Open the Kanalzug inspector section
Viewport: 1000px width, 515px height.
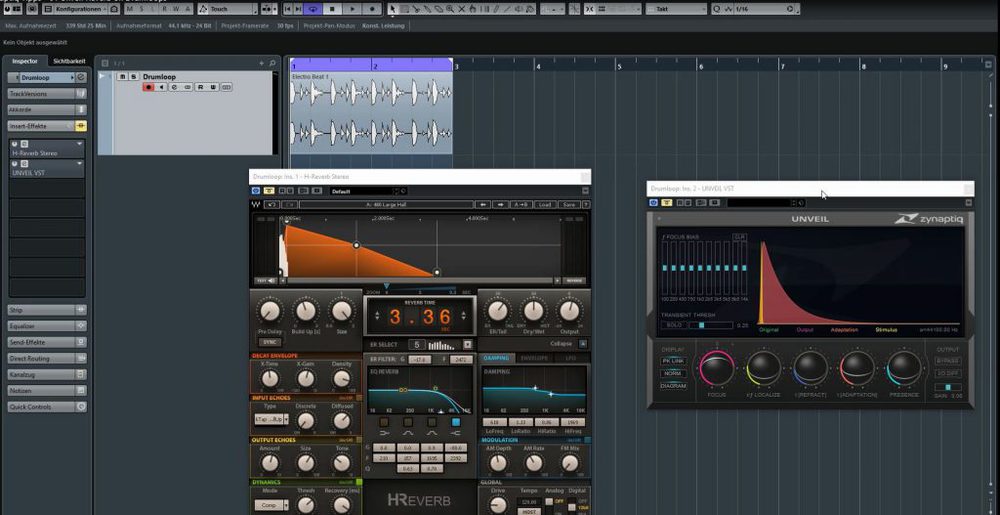(47, 375)
